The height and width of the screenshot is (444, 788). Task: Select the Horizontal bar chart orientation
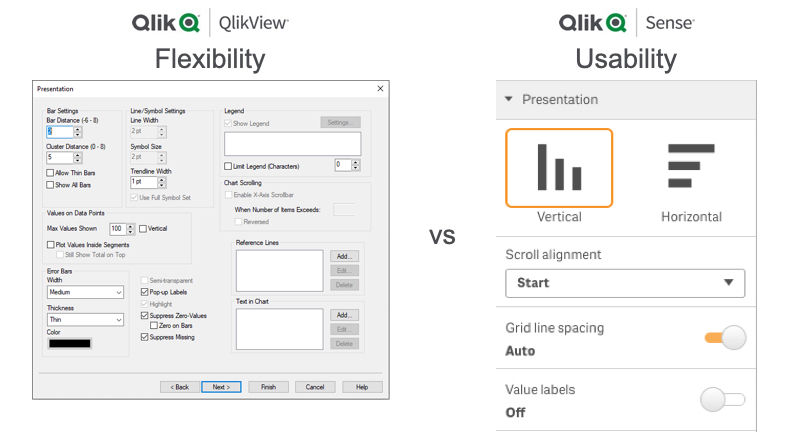pos(691,168)
